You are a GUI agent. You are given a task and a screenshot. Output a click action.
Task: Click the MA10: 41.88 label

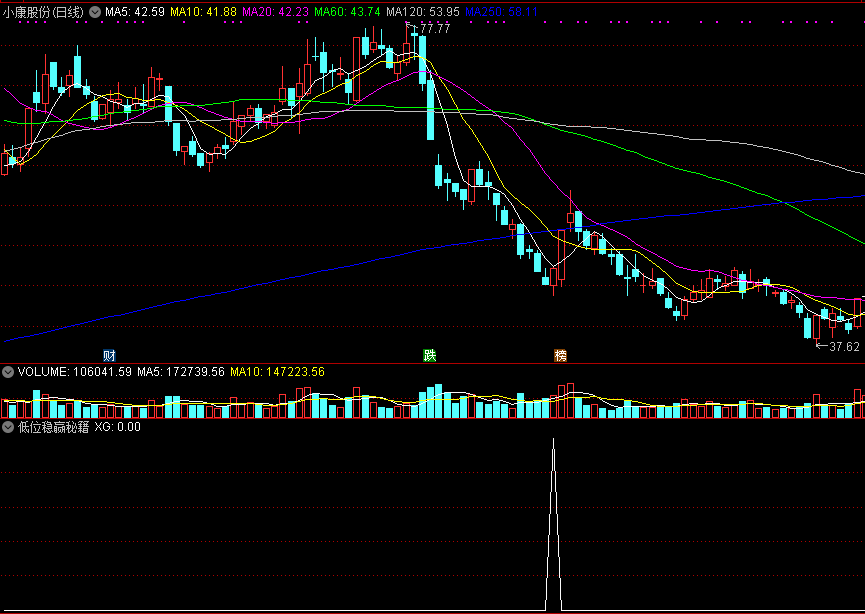pyautogui.click(x=203, y=12)
